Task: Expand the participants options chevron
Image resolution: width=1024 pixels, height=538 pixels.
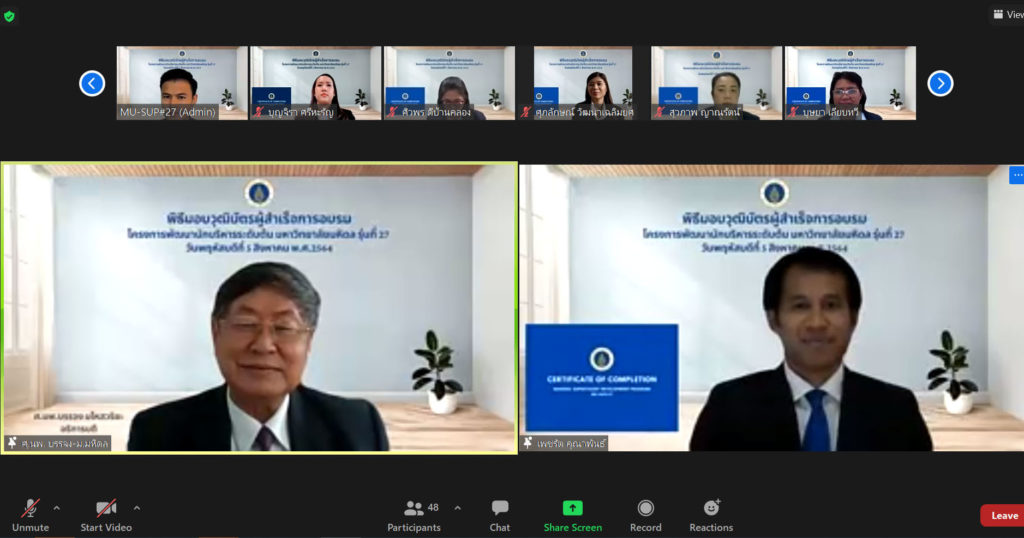Action: click(458, 507)
